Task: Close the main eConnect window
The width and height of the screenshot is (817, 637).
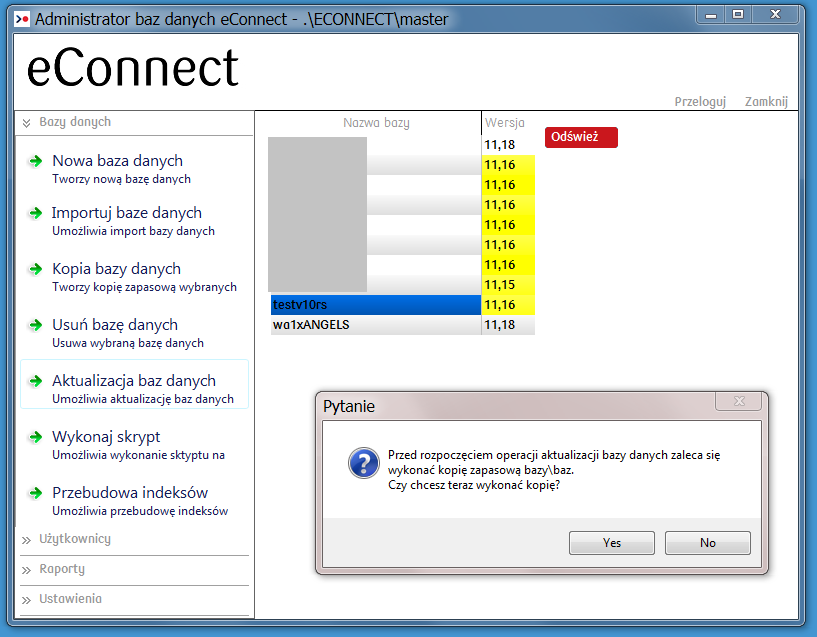Action: [x=775, y=15]
